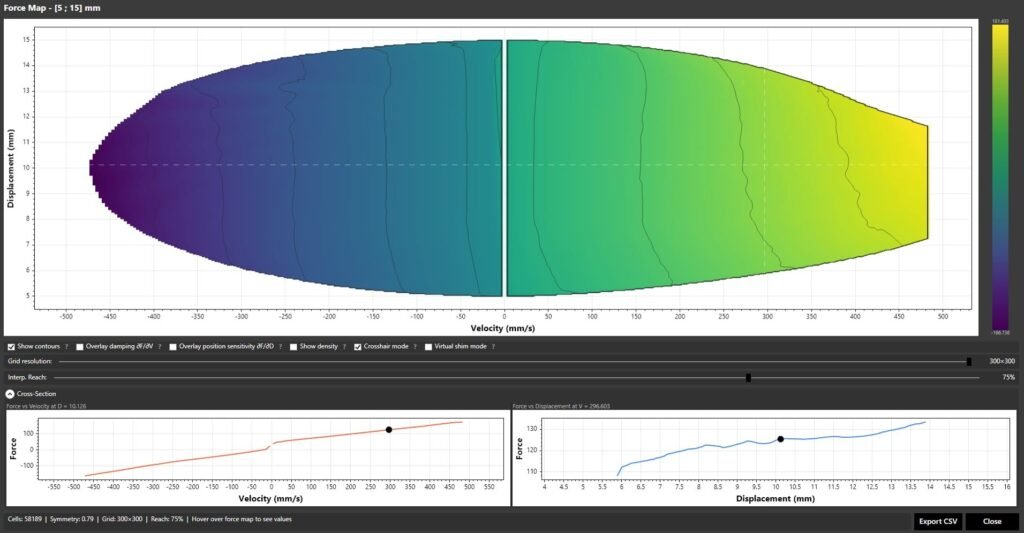Click the black marker on Force vs Velocity curve
Viewport: 1024px width, 533px height.
(389, 430)
